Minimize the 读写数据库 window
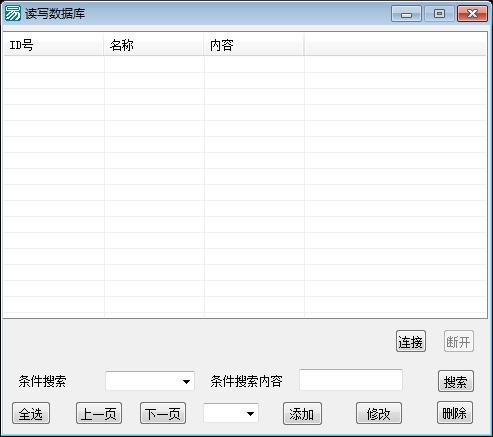Image resolution: width=493 pixels, height=437 pixels. [x=406, y=14]
